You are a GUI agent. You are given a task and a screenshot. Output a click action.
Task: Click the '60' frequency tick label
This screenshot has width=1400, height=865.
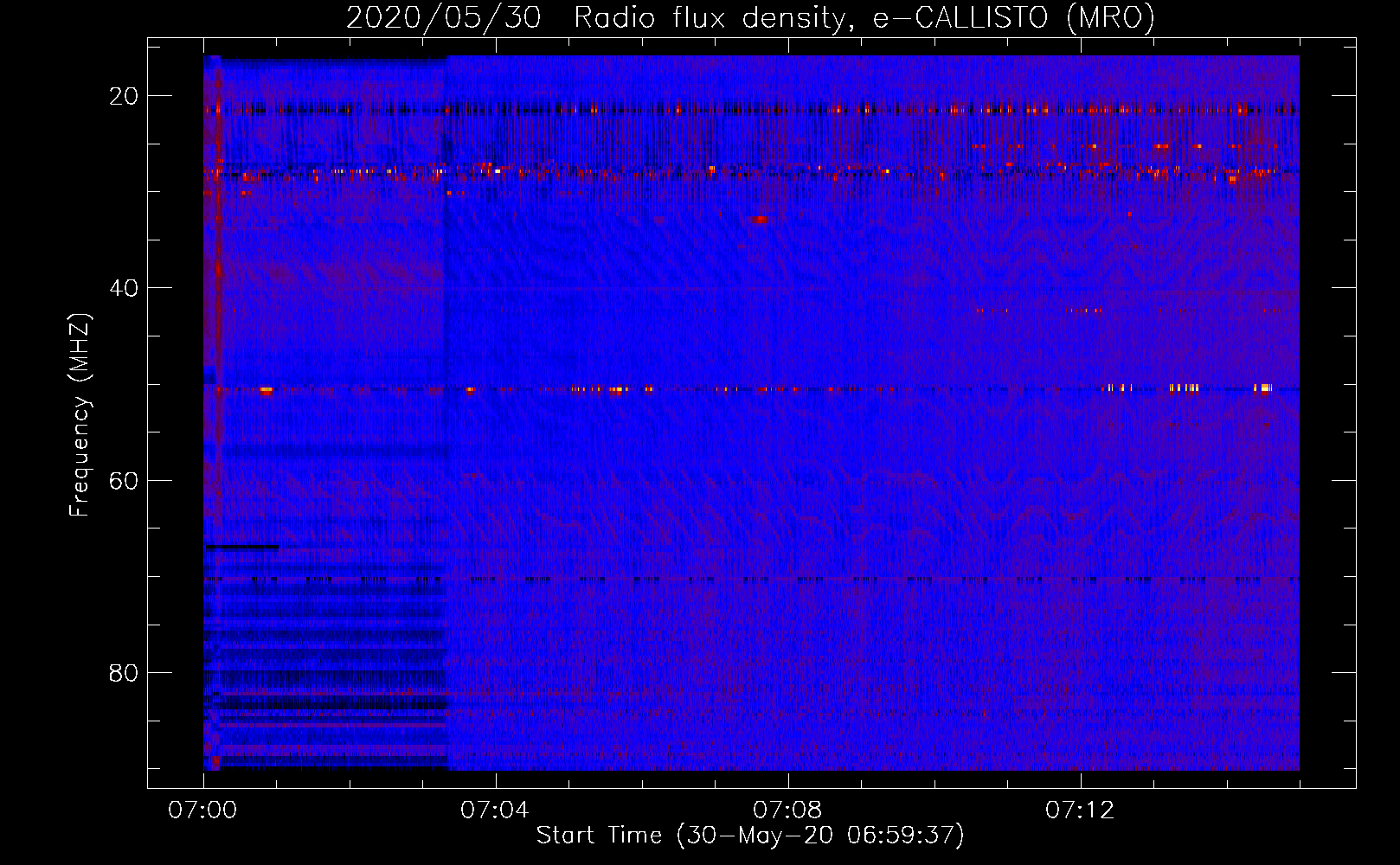pos(125,480)
